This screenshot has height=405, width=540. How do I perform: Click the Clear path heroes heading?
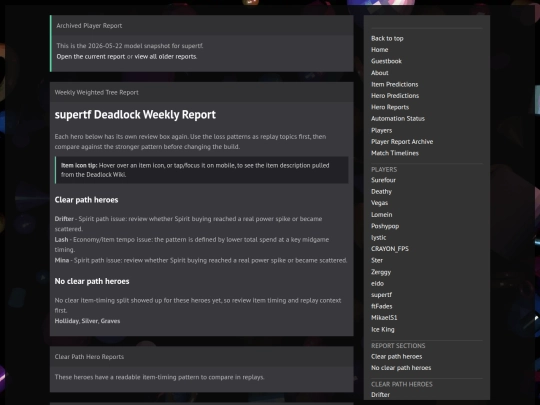(x=86, y=200)
